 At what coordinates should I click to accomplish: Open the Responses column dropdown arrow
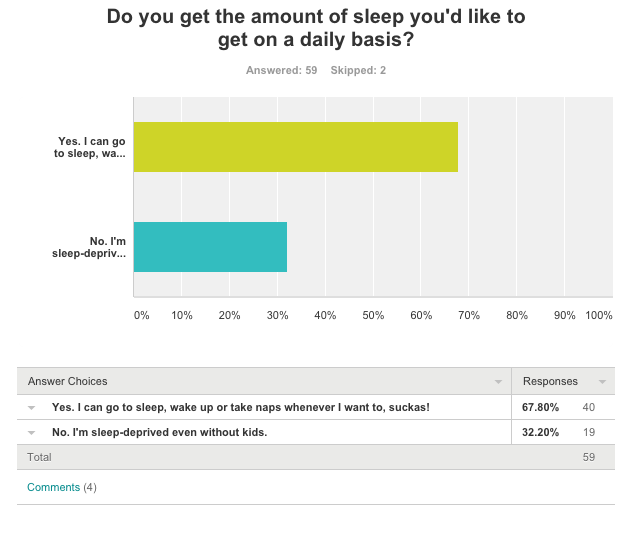[602, 382]
